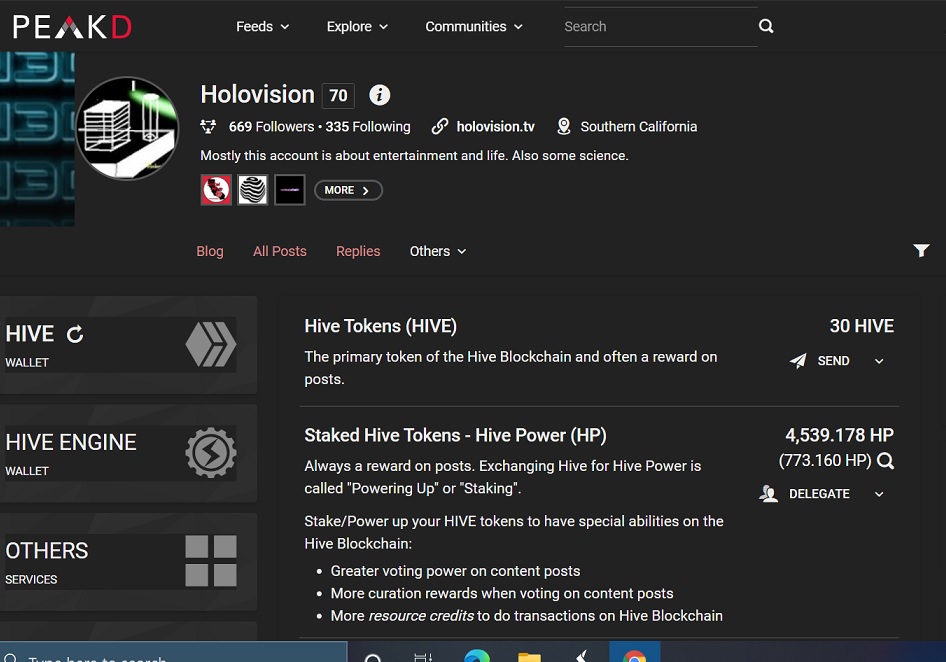Image resolution: width=946 pixels, height=662 pixels.
Task: Click the Southern California location text
Action: pos(639,127)
